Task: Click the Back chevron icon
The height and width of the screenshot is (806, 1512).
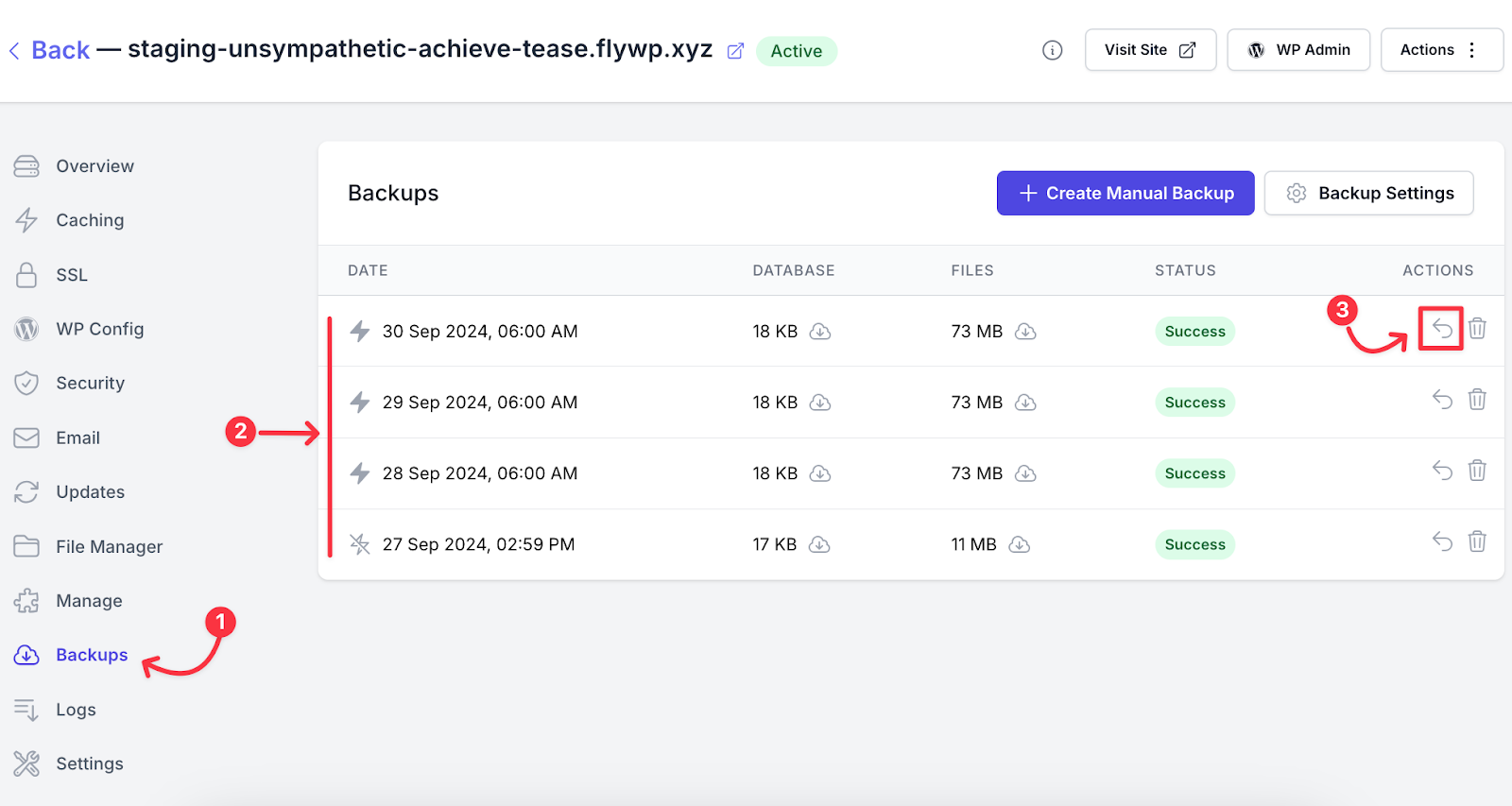Action: tap(14, 51)
